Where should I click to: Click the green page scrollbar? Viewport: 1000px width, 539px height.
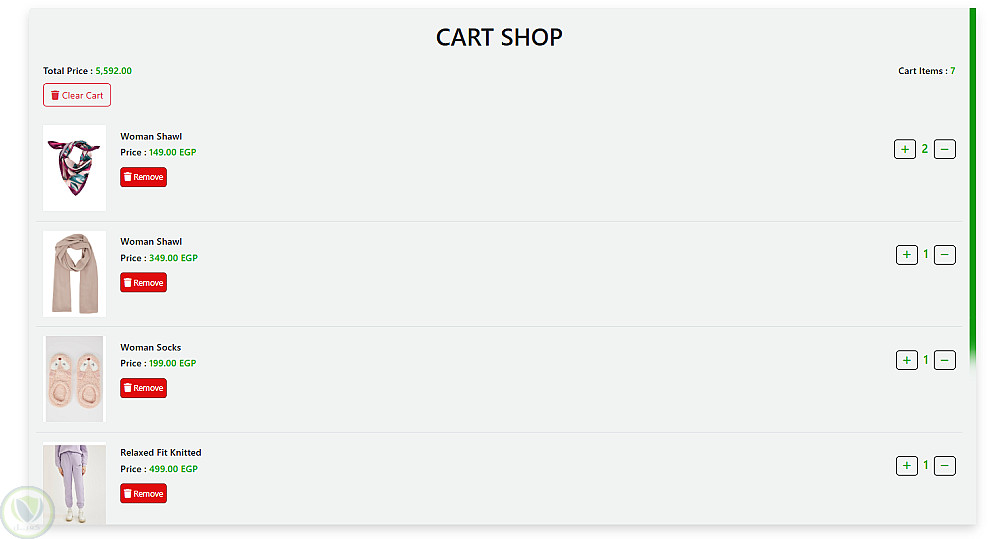[x=972, y=180]
